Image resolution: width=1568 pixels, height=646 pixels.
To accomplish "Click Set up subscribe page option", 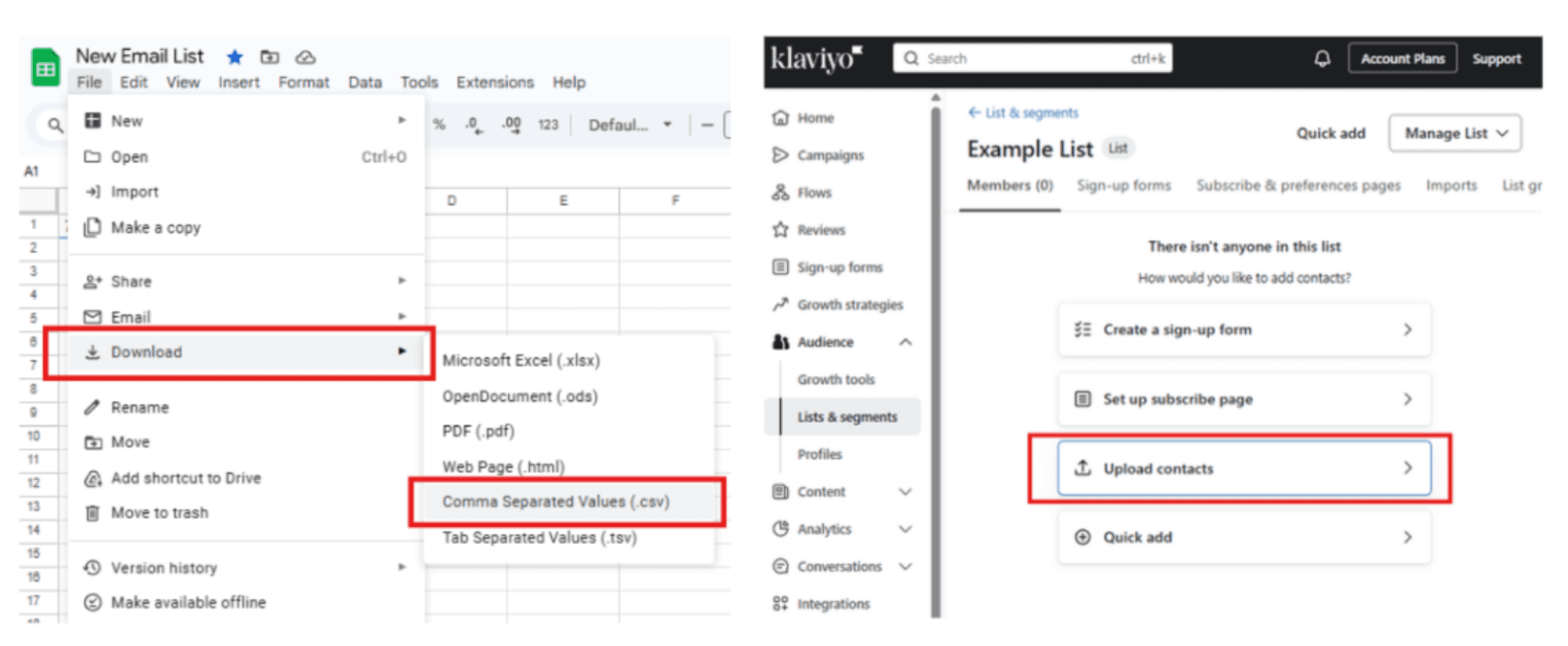I will pos(1244,399).
